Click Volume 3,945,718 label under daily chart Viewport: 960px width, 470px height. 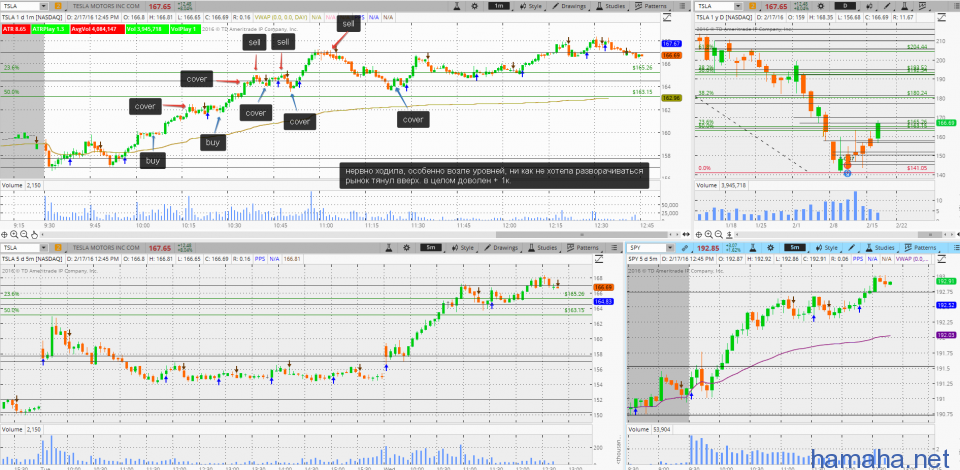pyautogui.click(x=722, y=184)
